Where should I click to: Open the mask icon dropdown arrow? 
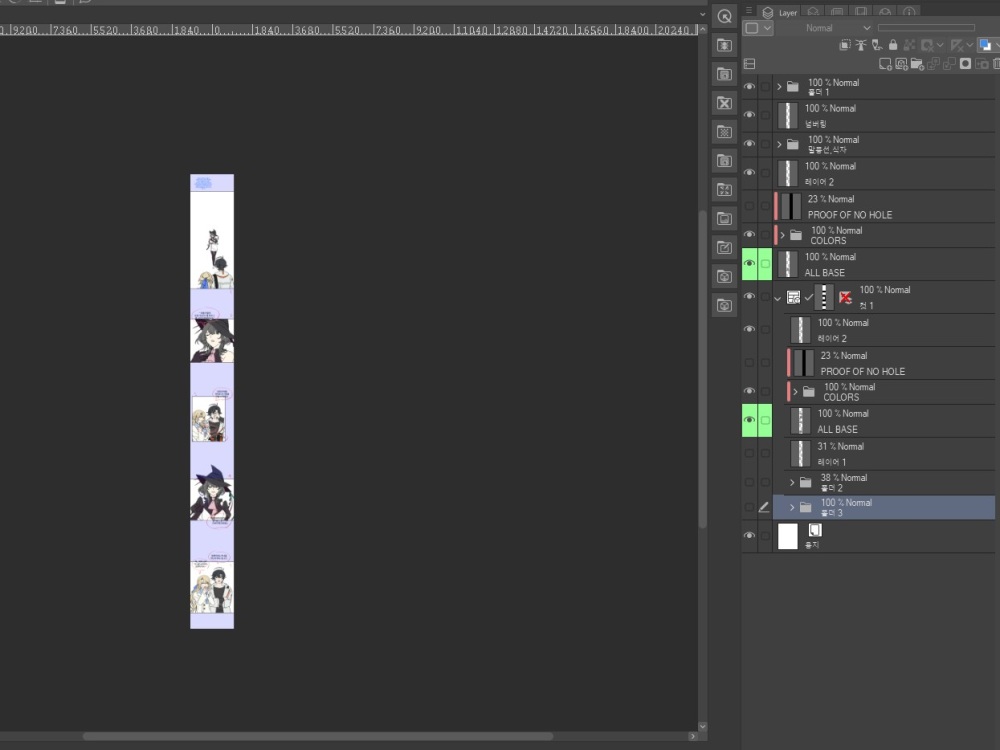point(940,45)
